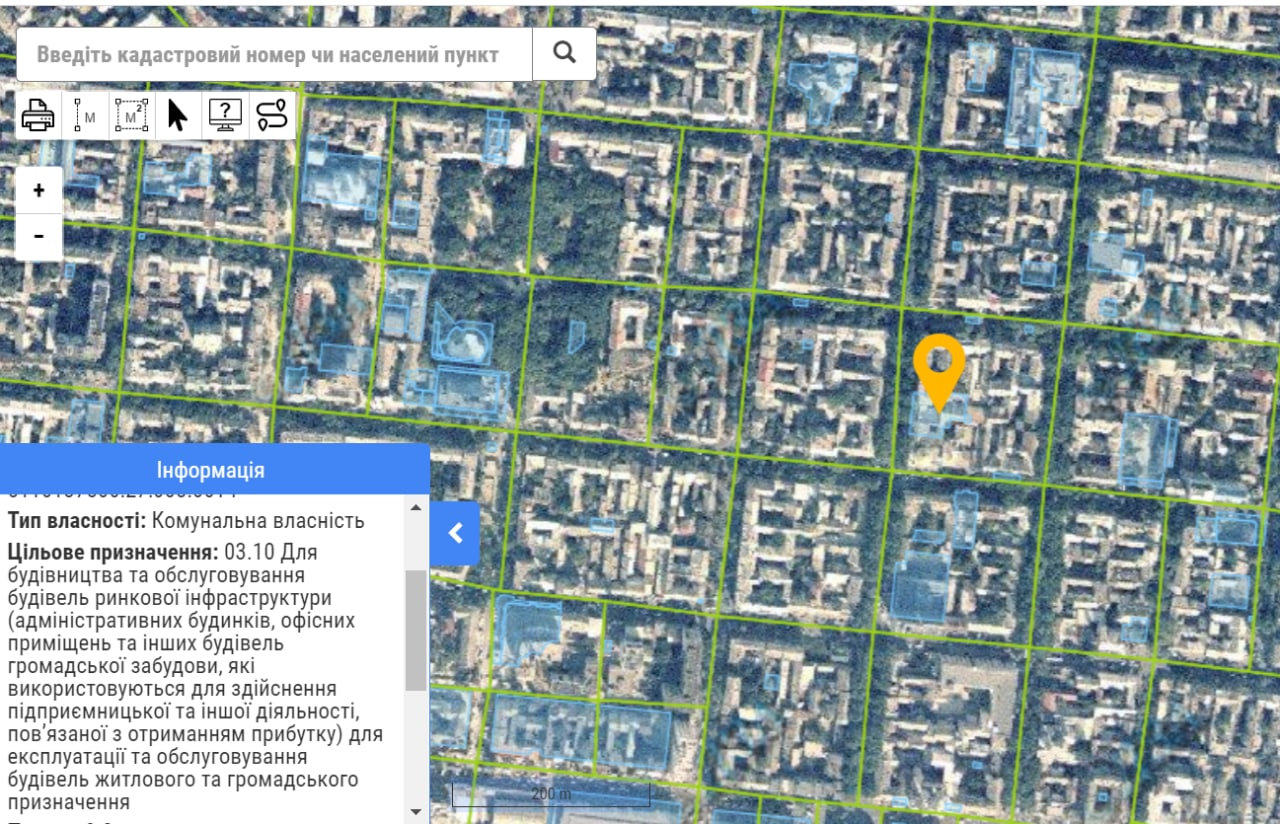
Task: Click the 'Тип власності' text line
Action: (186, 521)
